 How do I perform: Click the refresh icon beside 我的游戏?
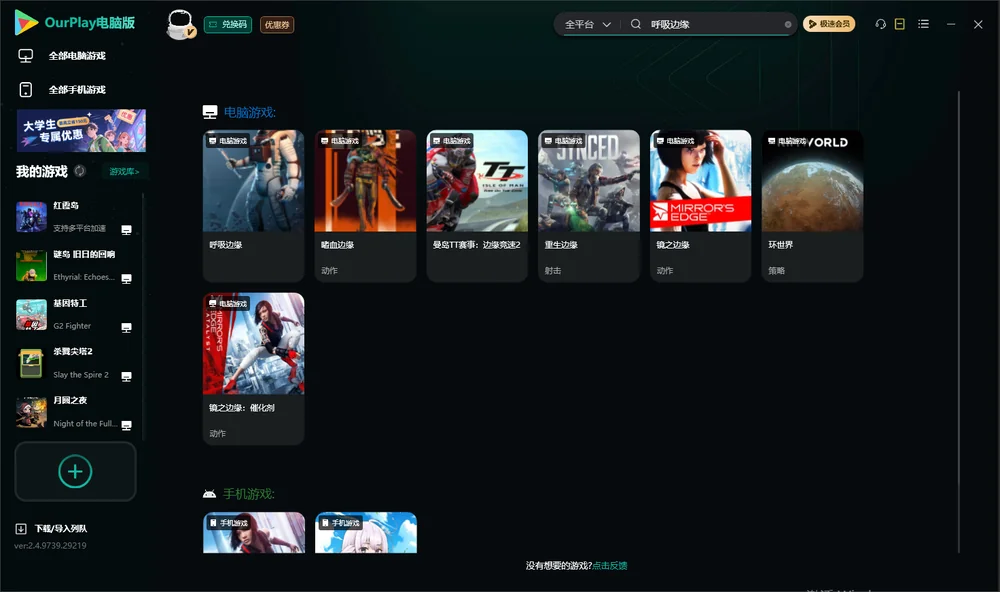[80, 171]
